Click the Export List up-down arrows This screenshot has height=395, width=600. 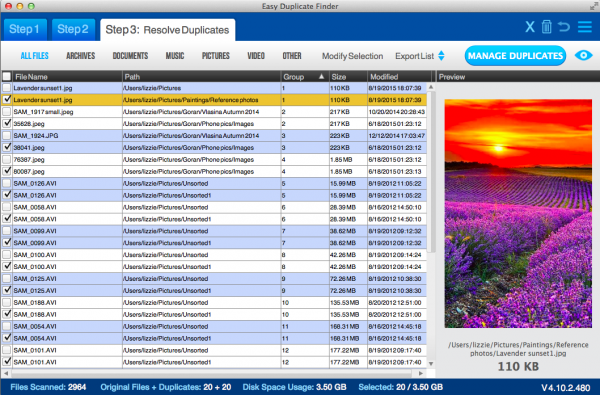coord(441,56)
